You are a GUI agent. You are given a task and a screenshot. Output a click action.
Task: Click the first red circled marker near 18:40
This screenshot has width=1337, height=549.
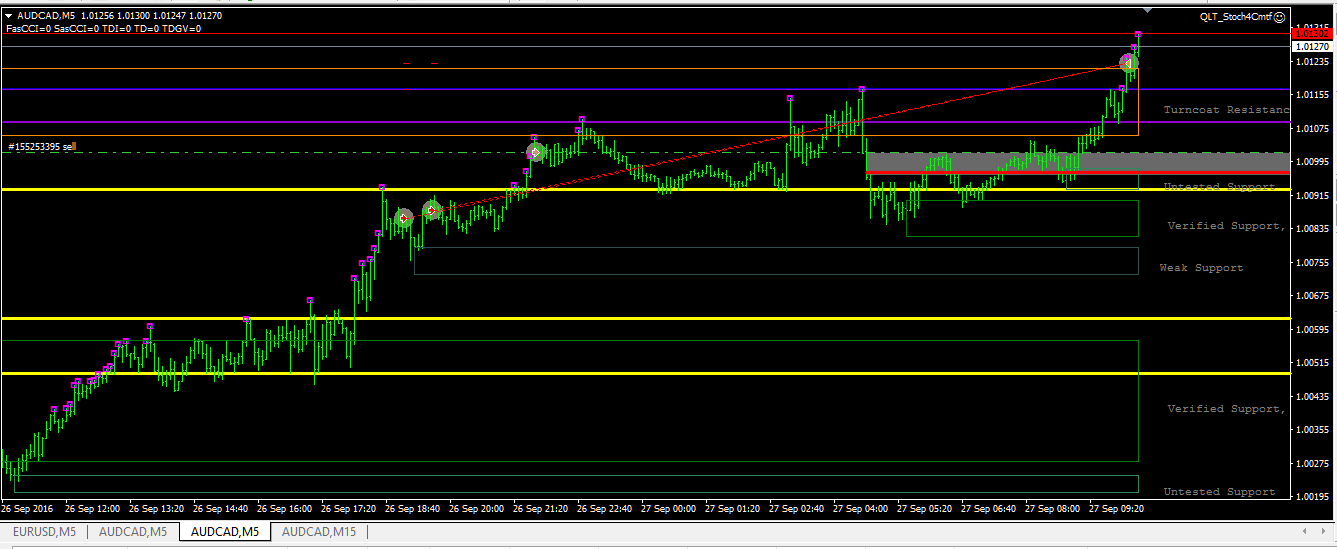(x=404, y=217)
